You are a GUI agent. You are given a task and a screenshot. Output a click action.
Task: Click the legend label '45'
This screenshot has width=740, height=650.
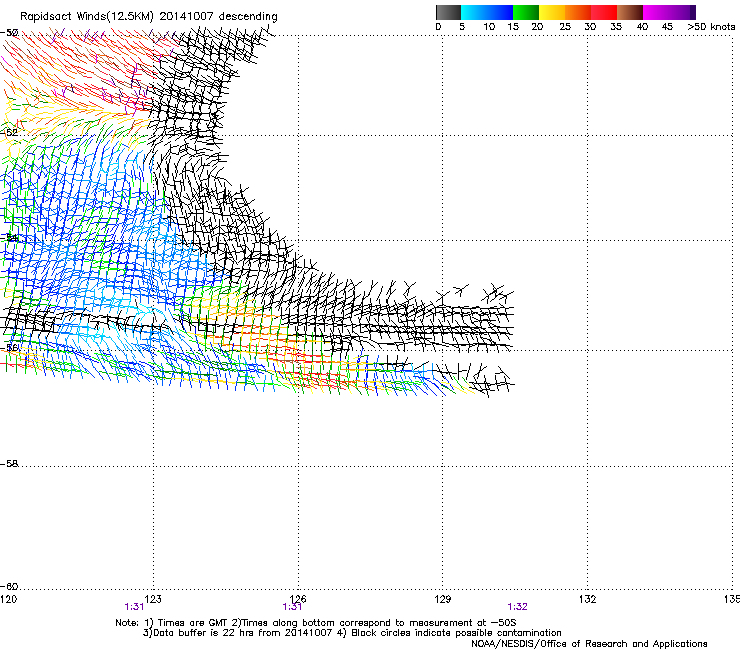(x=667, y=27)
